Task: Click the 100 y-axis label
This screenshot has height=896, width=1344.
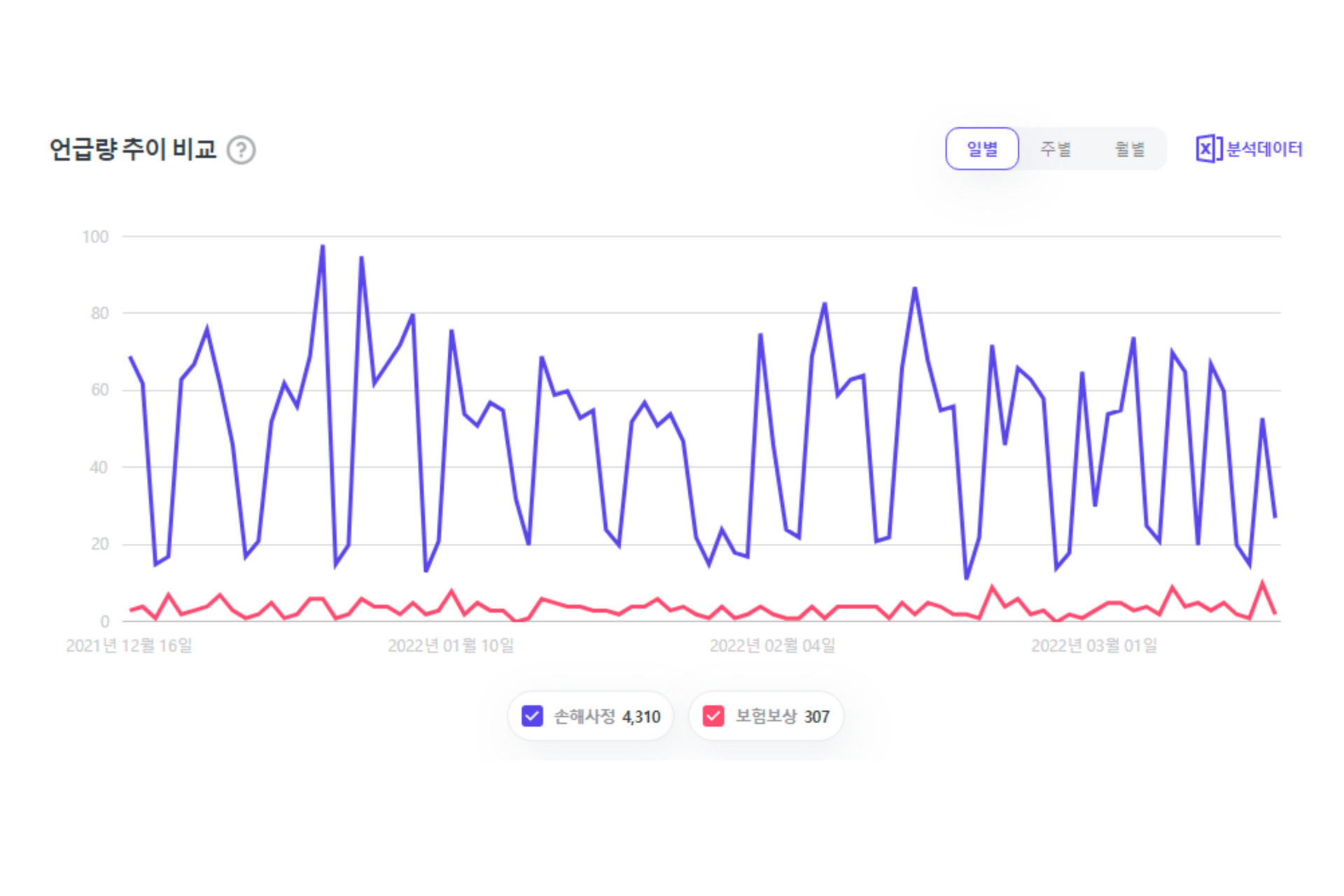Action: (x=95, y=237)
